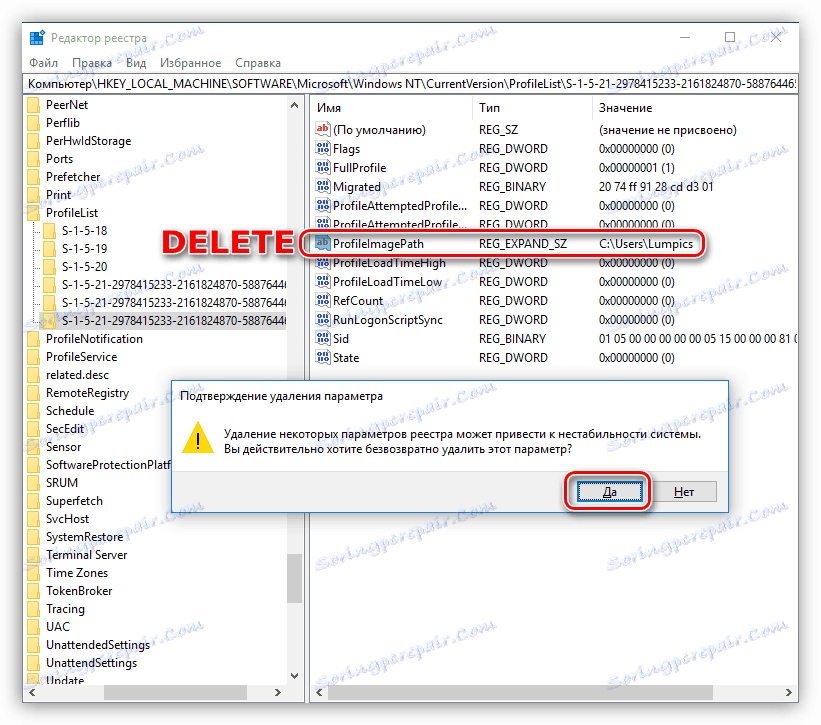The width and height of the screenshot is (821, 725).
Task: Click tree pane horizontal scrollbar right arrow
Action: pyautogui.click(x=278, y=693)
